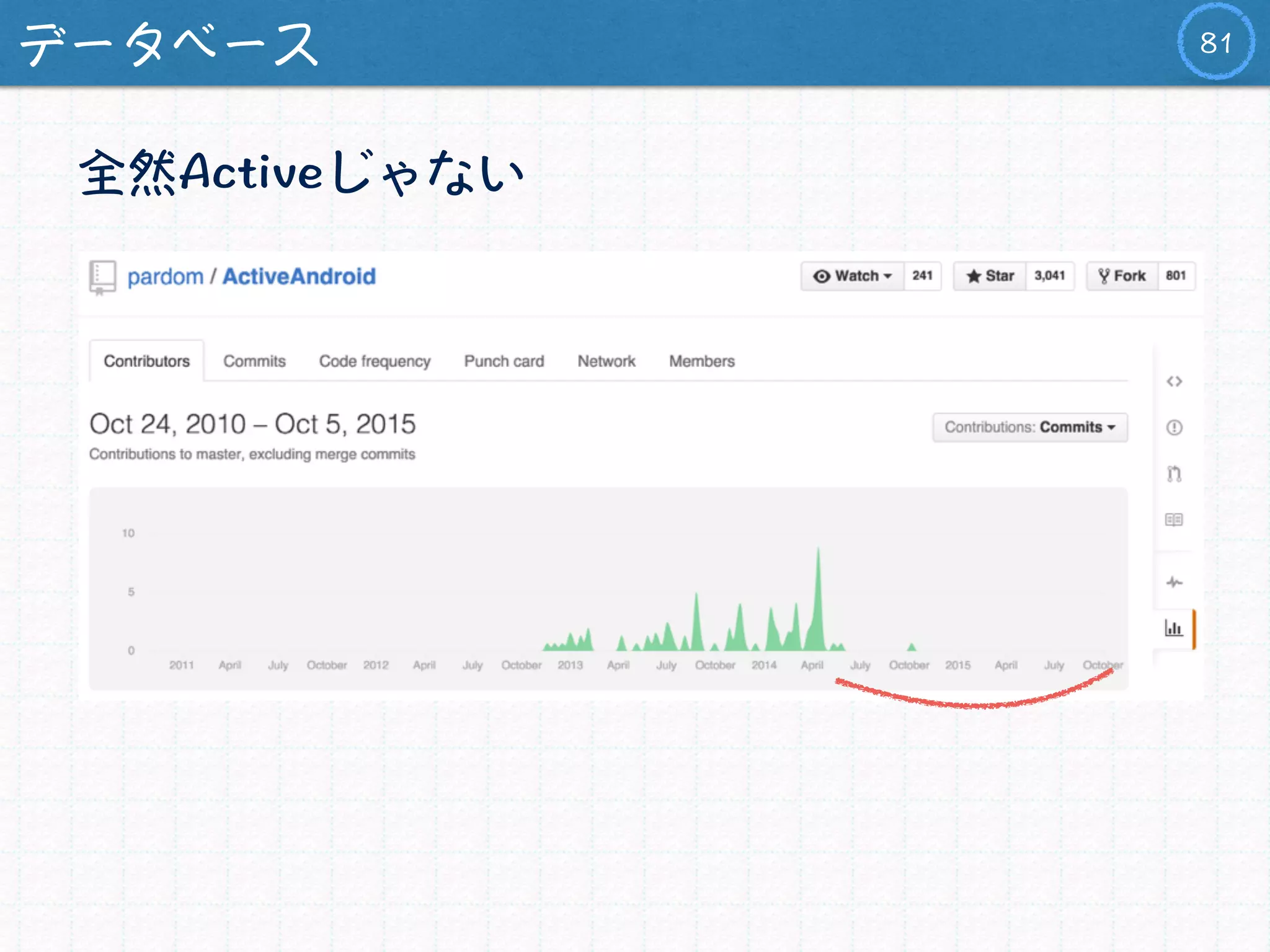Viewport: 1270px width, 952px height.
Task: Open the Pull requests sidebar icon
Action: click(1174, 474)
